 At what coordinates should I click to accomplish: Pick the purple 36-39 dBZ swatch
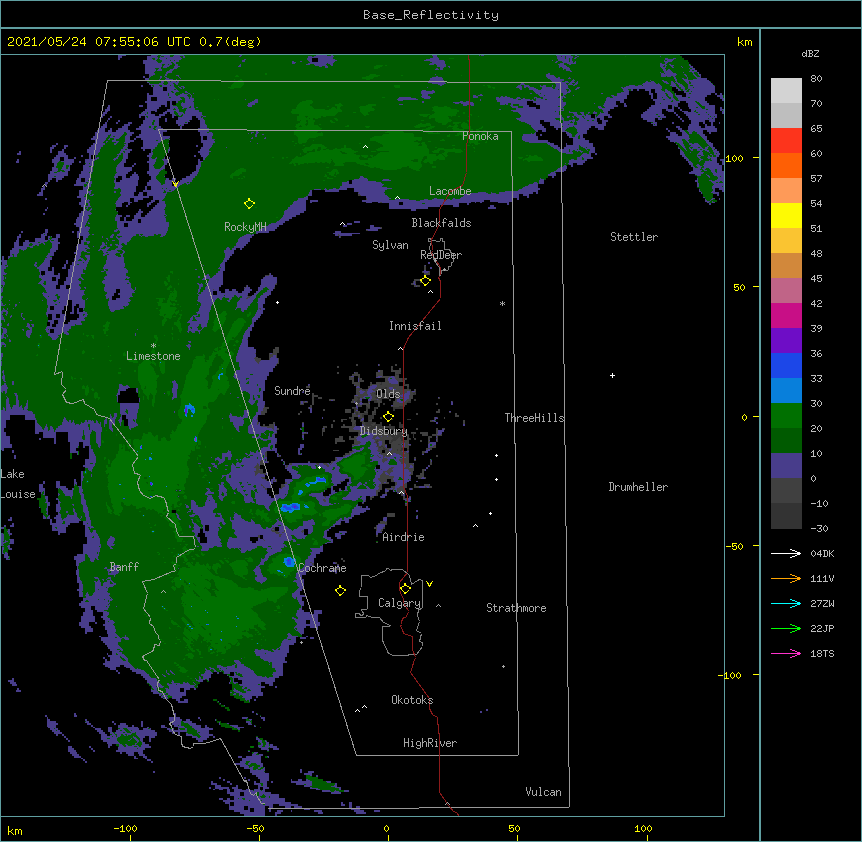(786, 340)
